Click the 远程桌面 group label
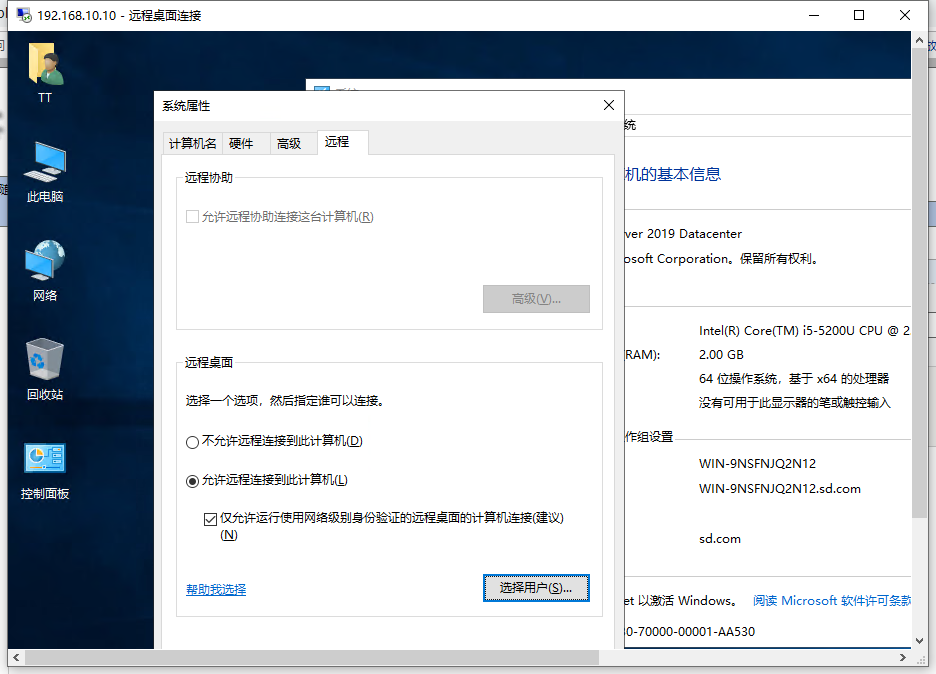936x674 pixels. [208, 362]
